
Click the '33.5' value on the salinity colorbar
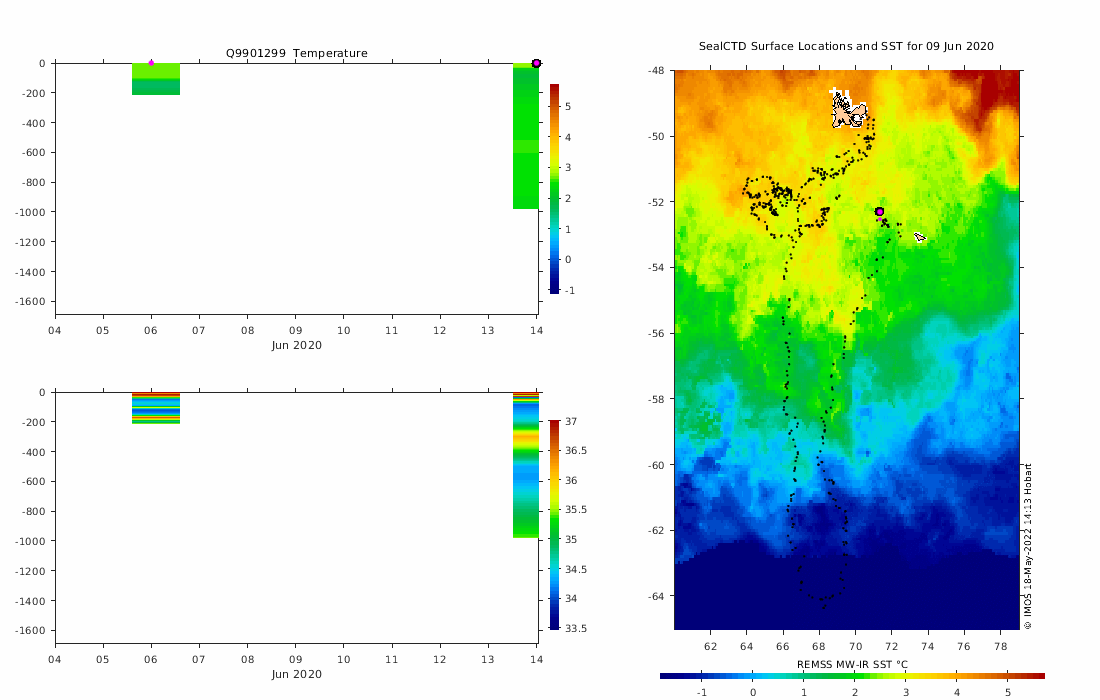[x=576, y=628]
